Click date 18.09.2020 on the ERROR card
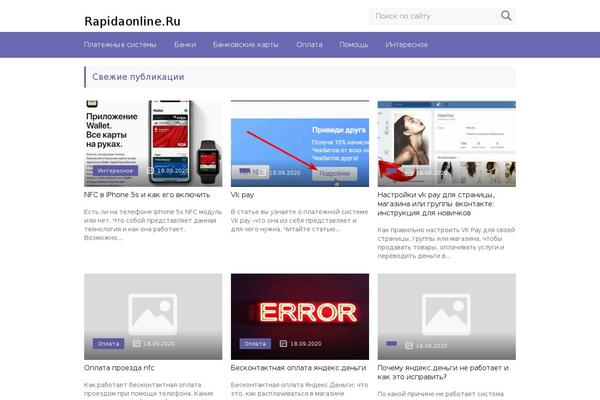 pos(306,344)
